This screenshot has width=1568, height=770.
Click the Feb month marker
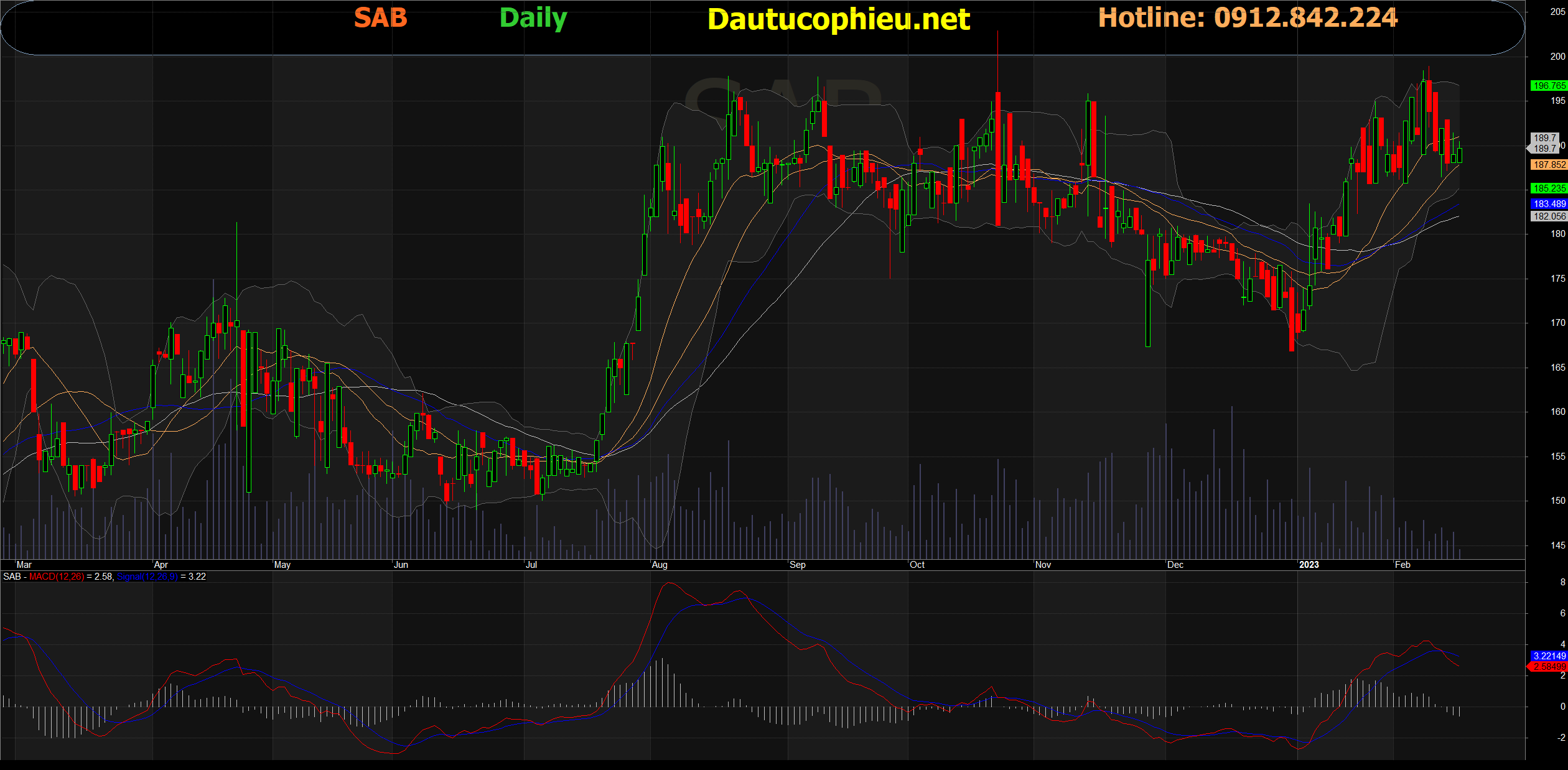pos(1402,565)
